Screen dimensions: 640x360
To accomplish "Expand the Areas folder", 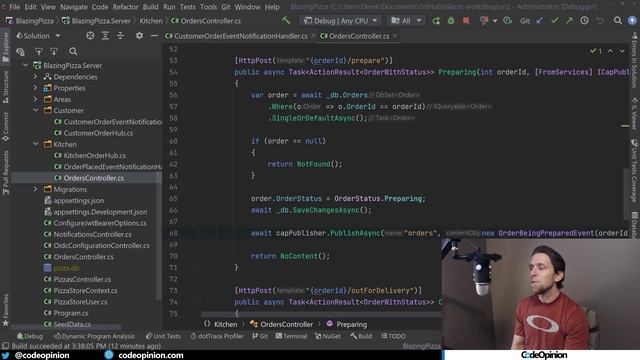I will (x=36, y=99).
